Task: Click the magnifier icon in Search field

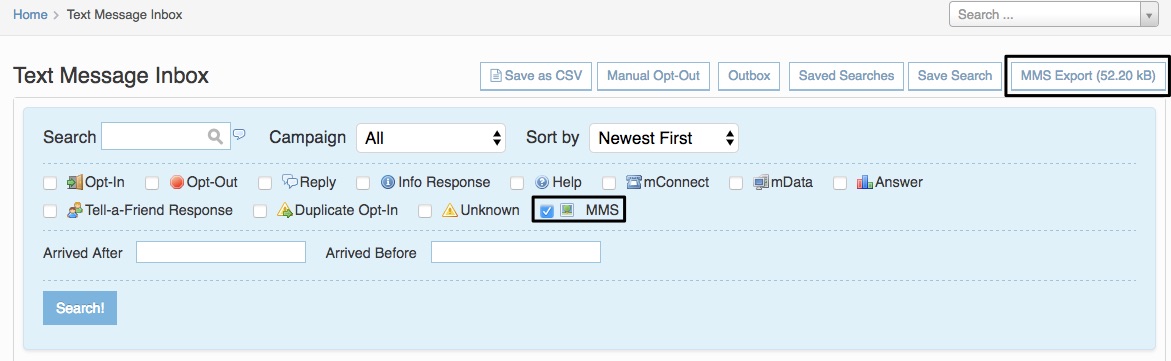Action: click(215, 136)
